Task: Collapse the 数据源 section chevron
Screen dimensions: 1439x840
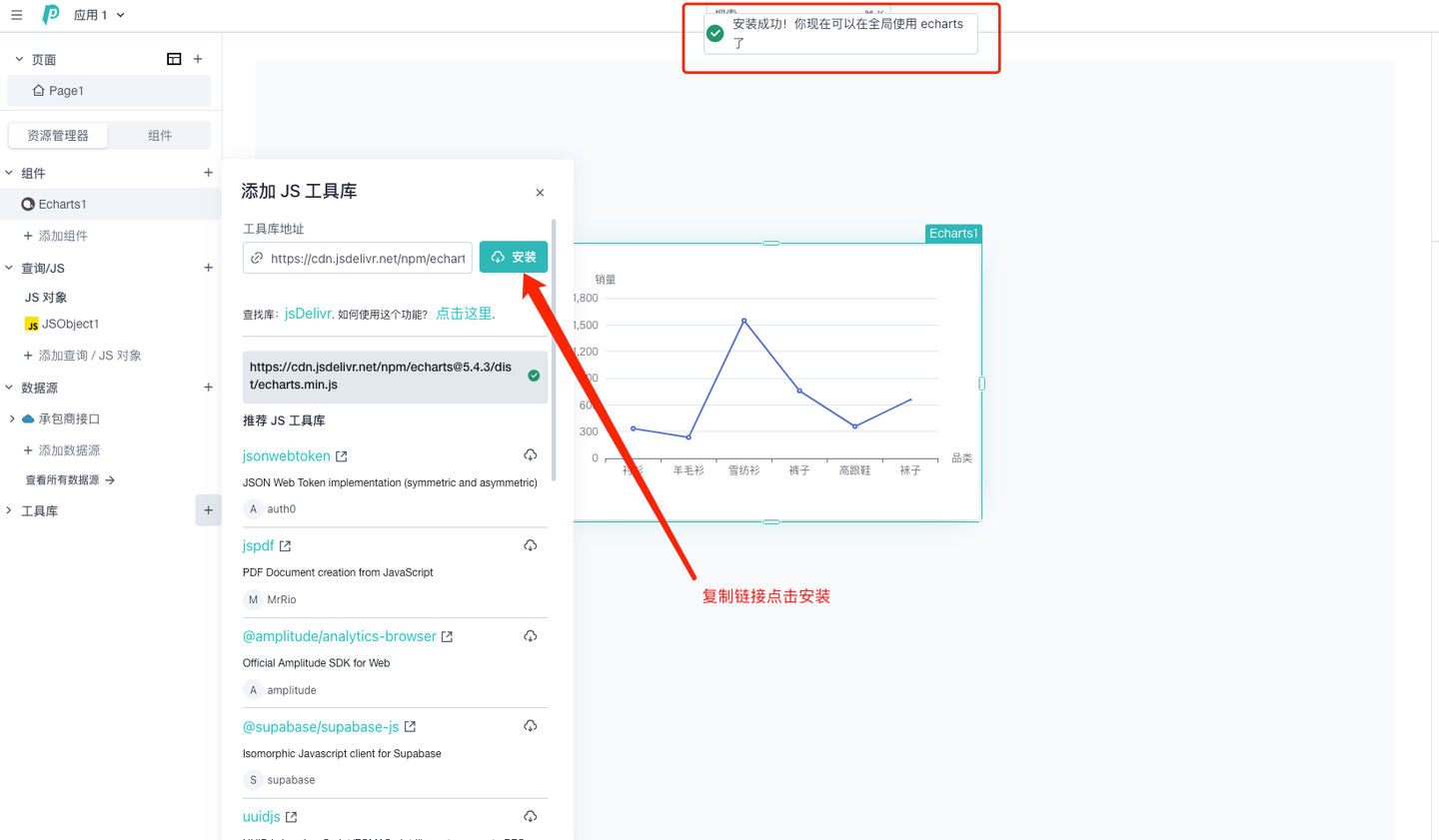Action: [x=9, y=388]
